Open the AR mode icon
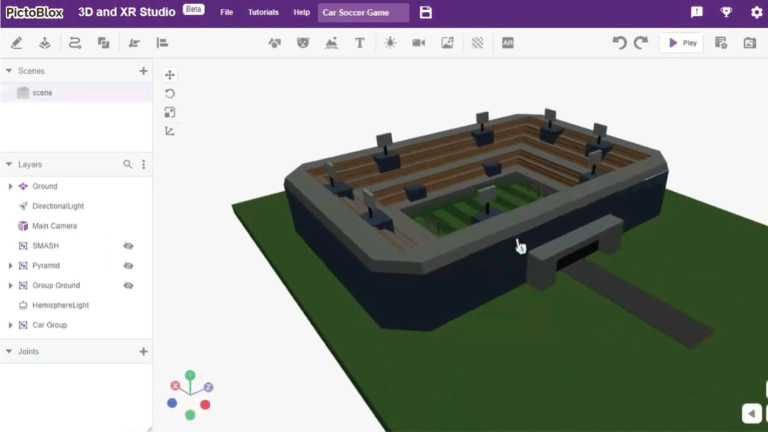This screenshot has width=768, height=432. click(x=508, y=43)
